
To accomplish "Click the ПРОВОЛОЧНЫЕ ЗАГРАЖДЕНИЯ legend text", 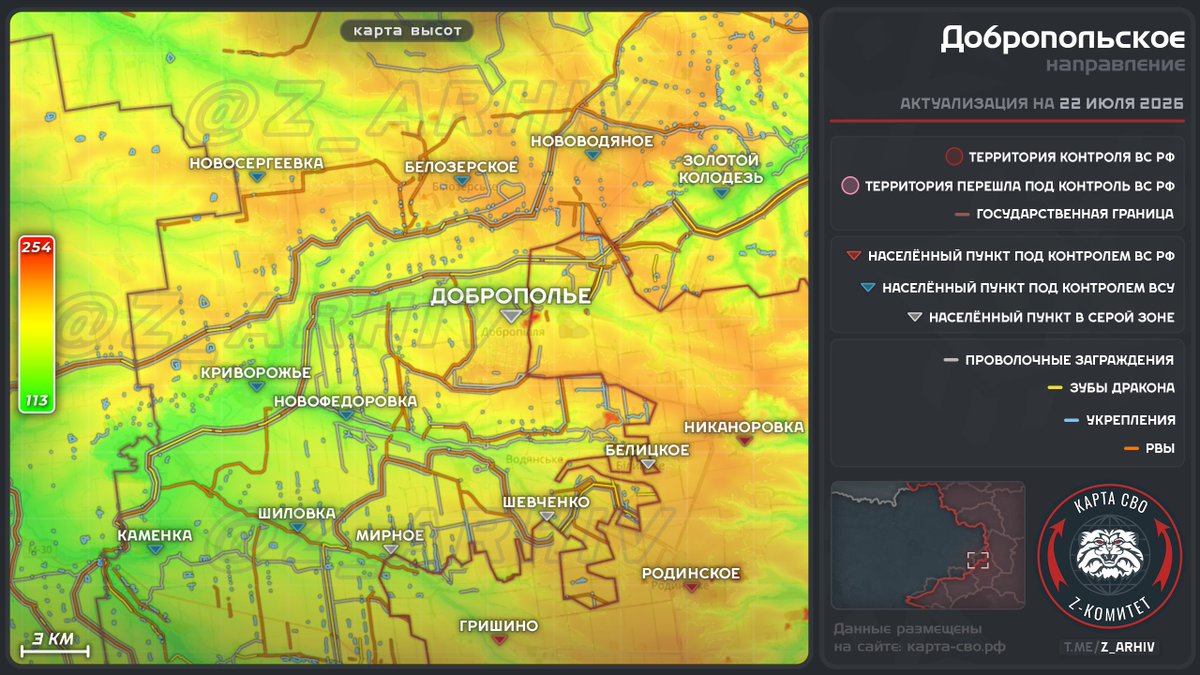I will pos(1070,360).
